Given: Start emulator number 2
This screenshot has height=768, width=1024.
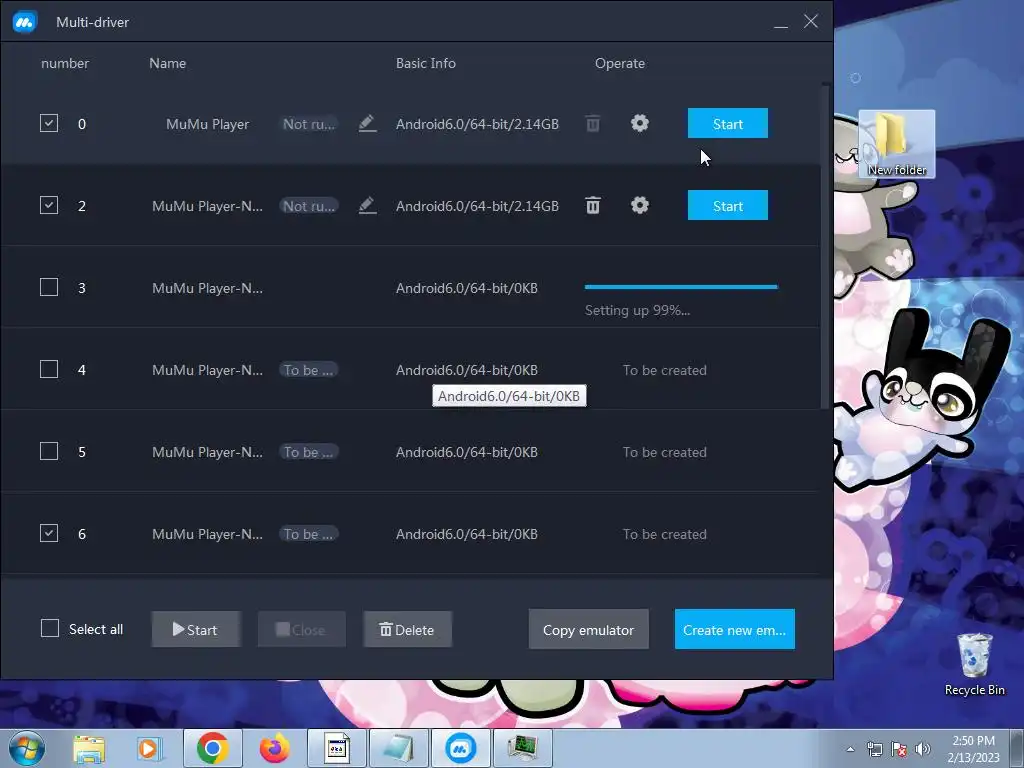Looking at the screenshot, I should pos(728,206).
